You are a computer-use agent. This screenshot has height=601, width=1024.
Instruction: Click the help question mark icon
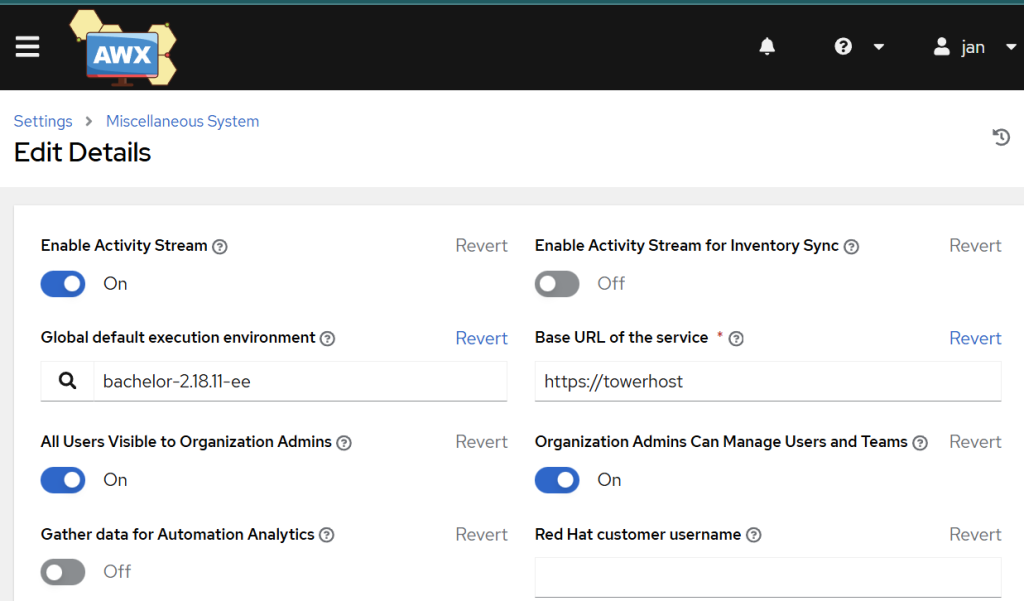pyautogui.click(x=843, y=46)
